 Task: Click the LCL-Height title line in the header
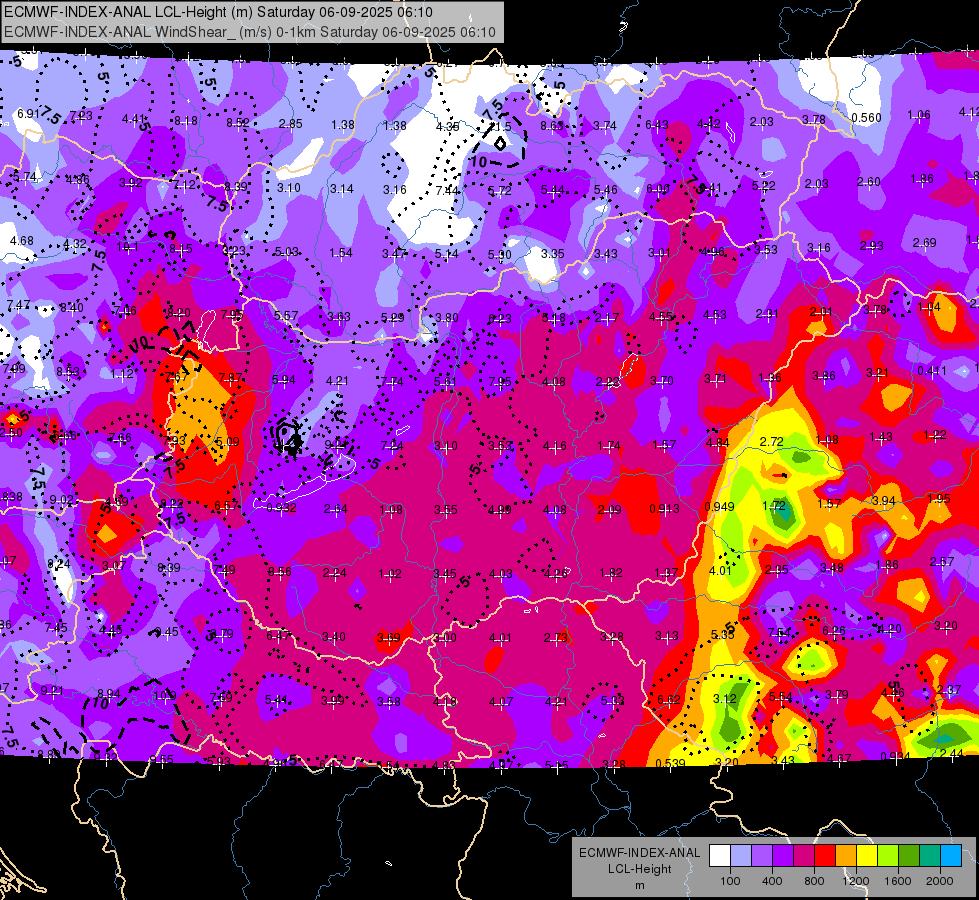pos(218,12)
